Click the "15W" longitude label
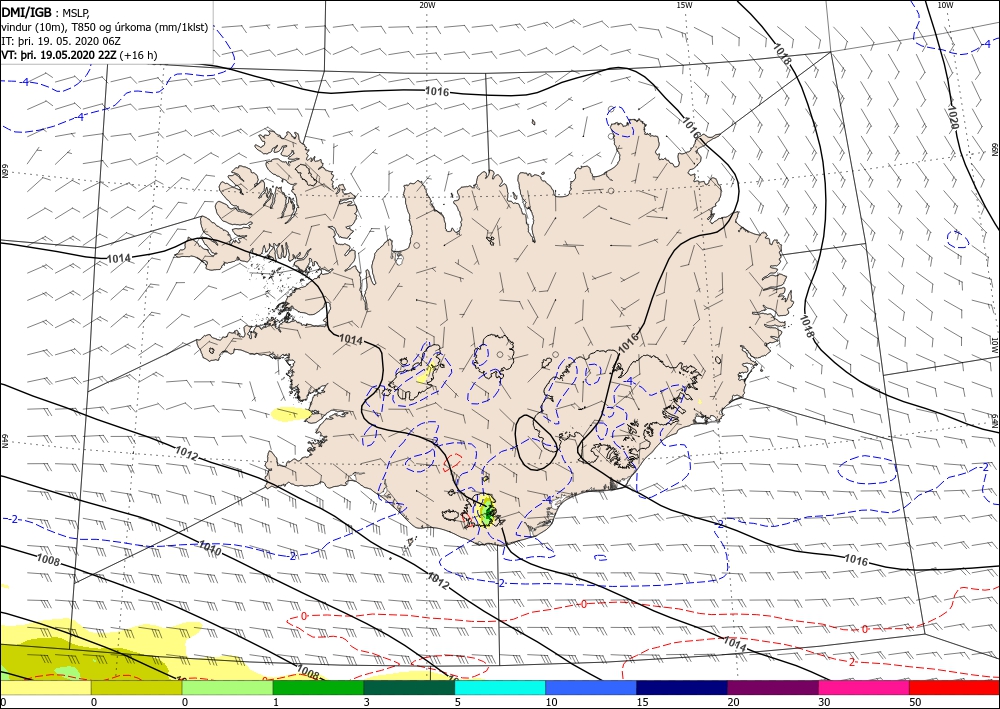The image size is (1000, 709). (684, 5)
